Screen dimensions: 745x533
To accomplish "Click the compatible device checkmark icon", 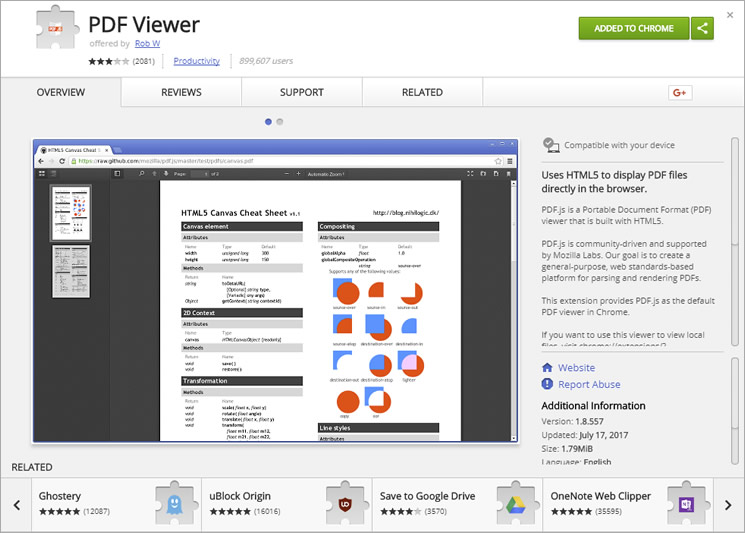I will click(x=551, y=145).
